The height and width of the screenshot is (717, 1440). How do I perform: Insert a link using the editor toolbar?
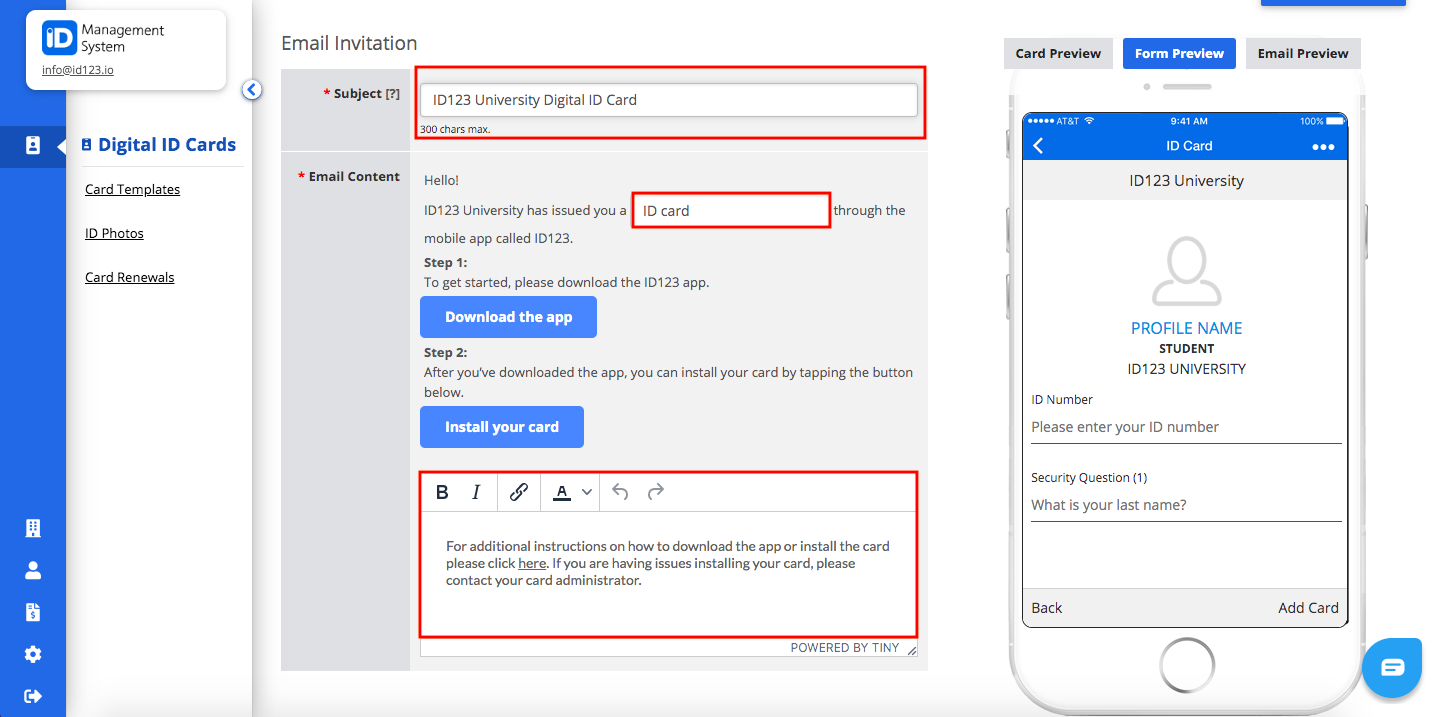(518, 492)
